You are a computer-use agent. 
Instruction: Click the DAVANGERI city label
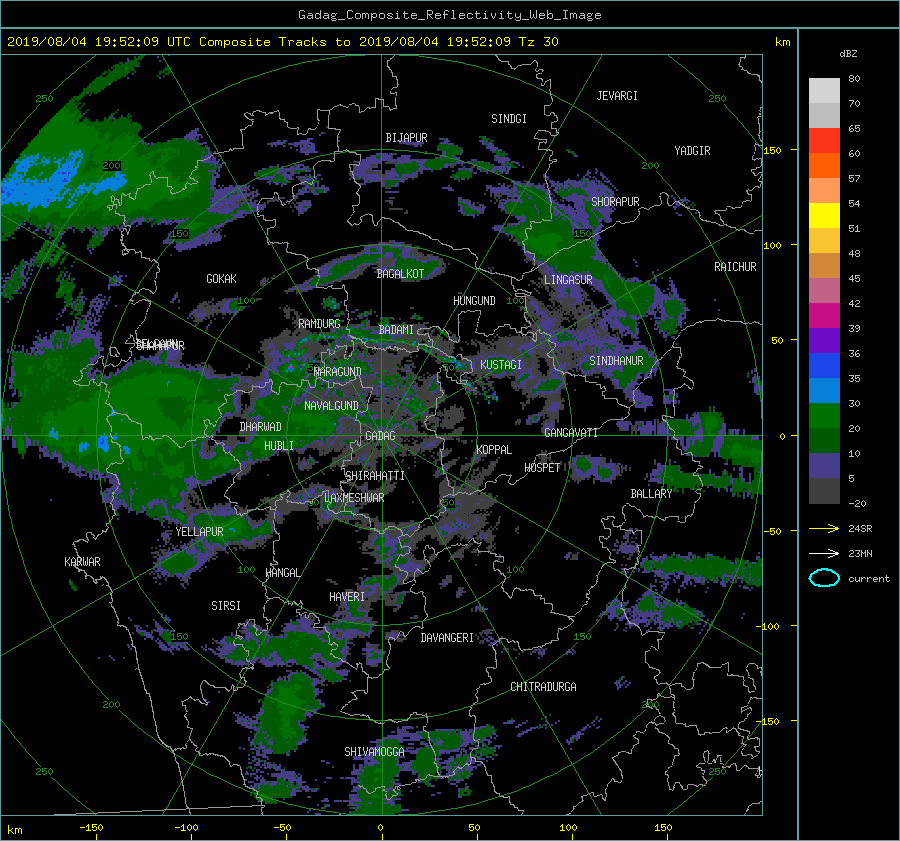(x=447, y=638)
